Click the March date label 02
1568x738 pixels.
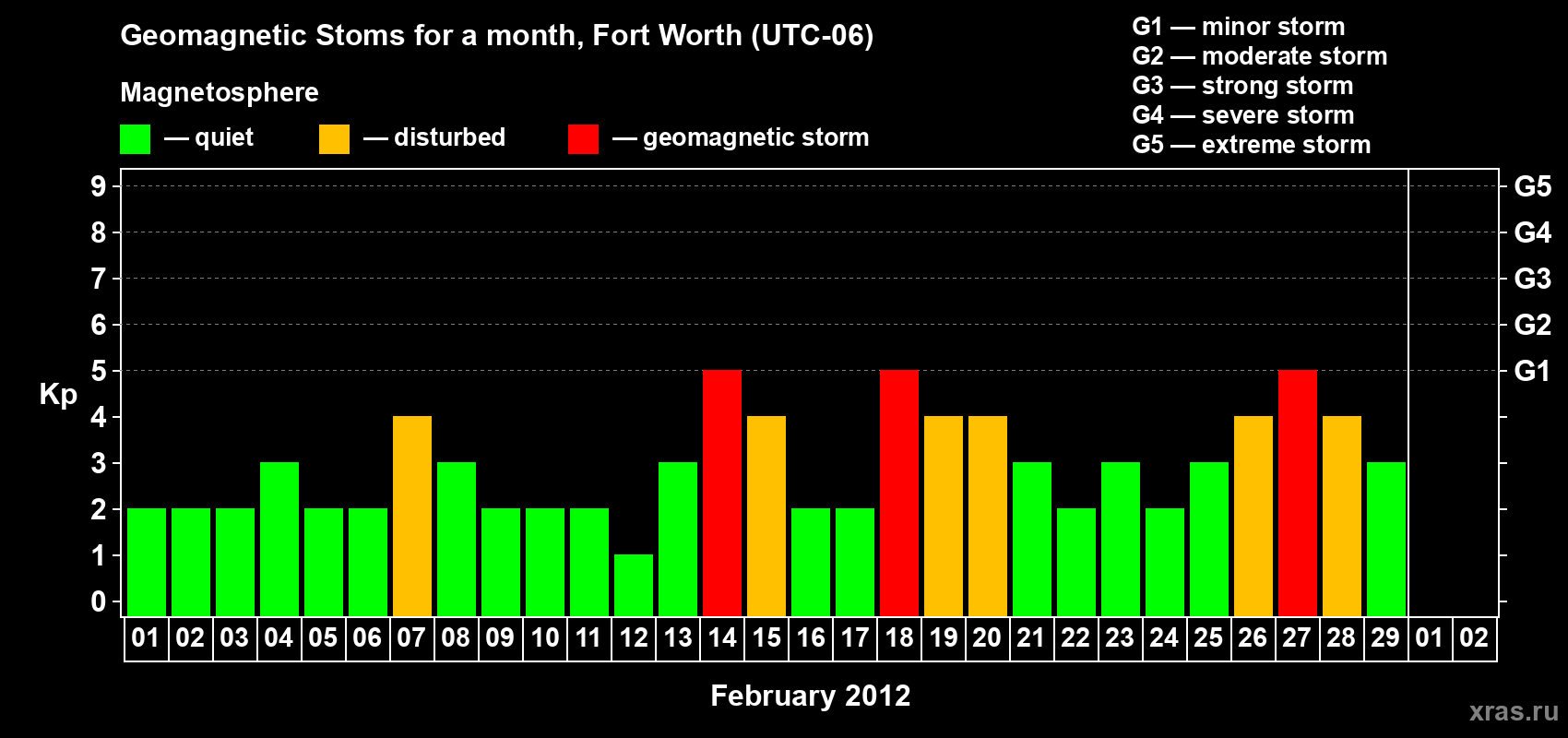point(1475,637)
